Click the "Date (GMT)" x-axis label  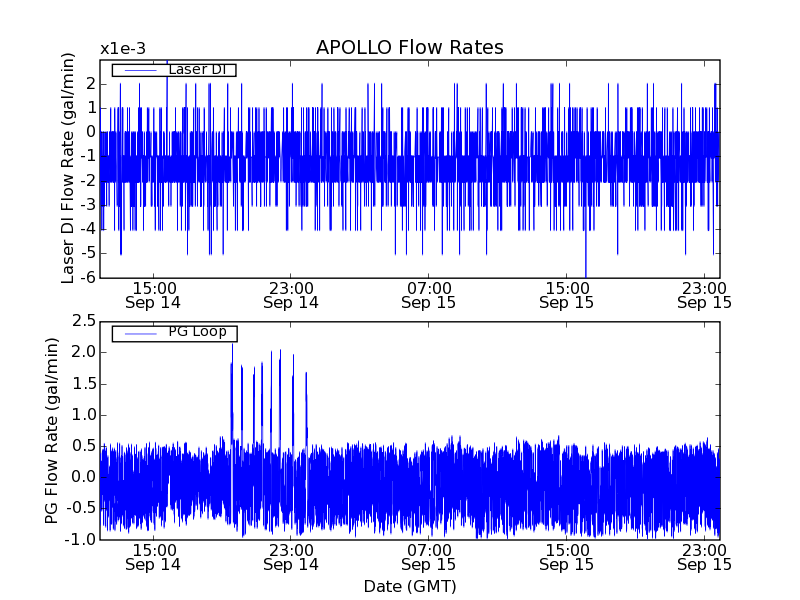[x=409, y=586]
